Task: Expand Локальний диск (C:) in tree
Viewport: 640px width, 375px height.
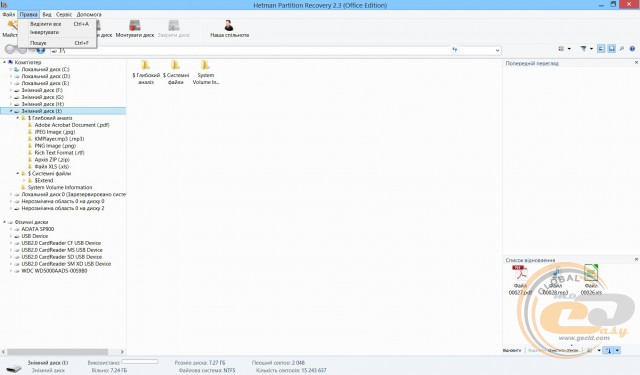Action: [x=11, y=69]
